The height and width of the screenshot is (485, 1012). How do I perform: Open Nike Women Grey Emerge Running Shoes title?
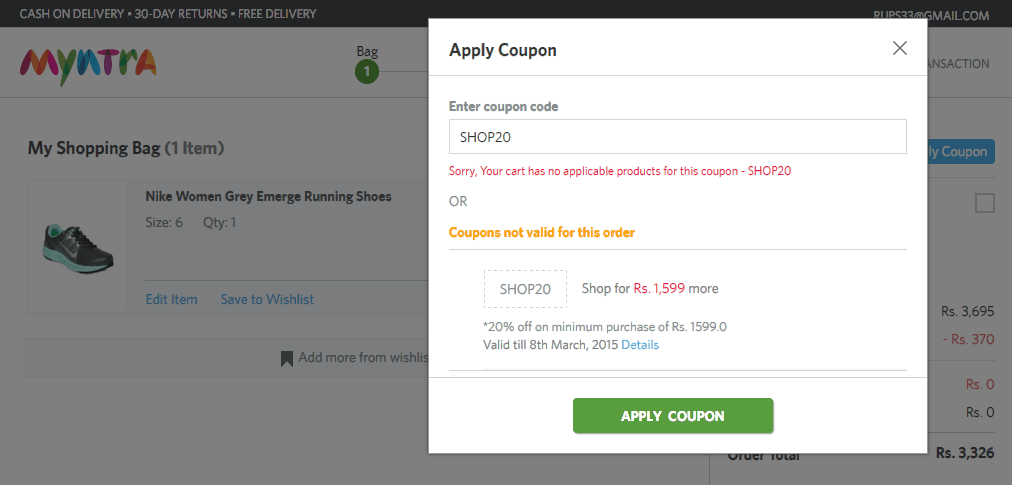pyautogui.click(x=268, y=197)
